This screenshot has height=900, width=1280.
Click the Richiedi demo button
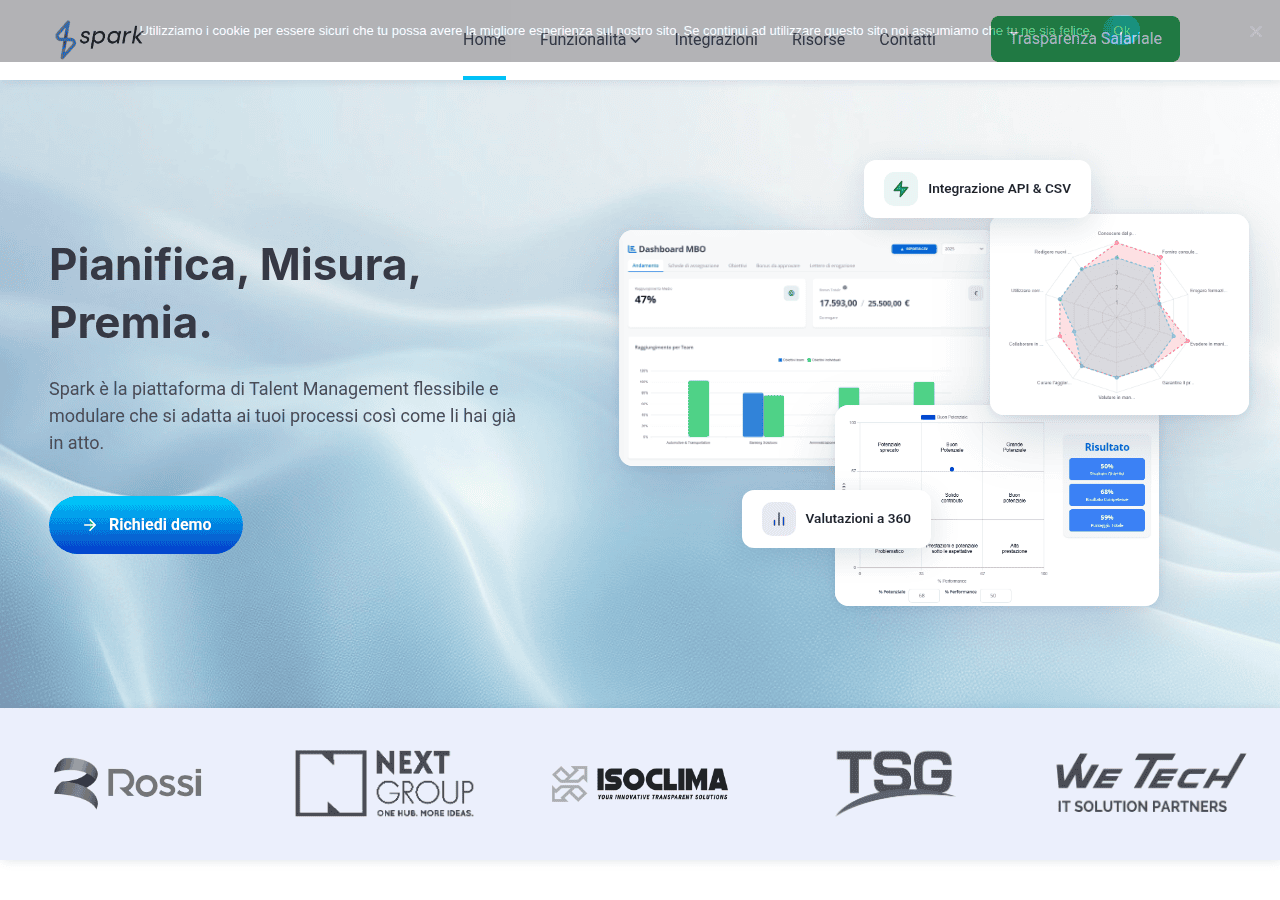tap(146, 525)
